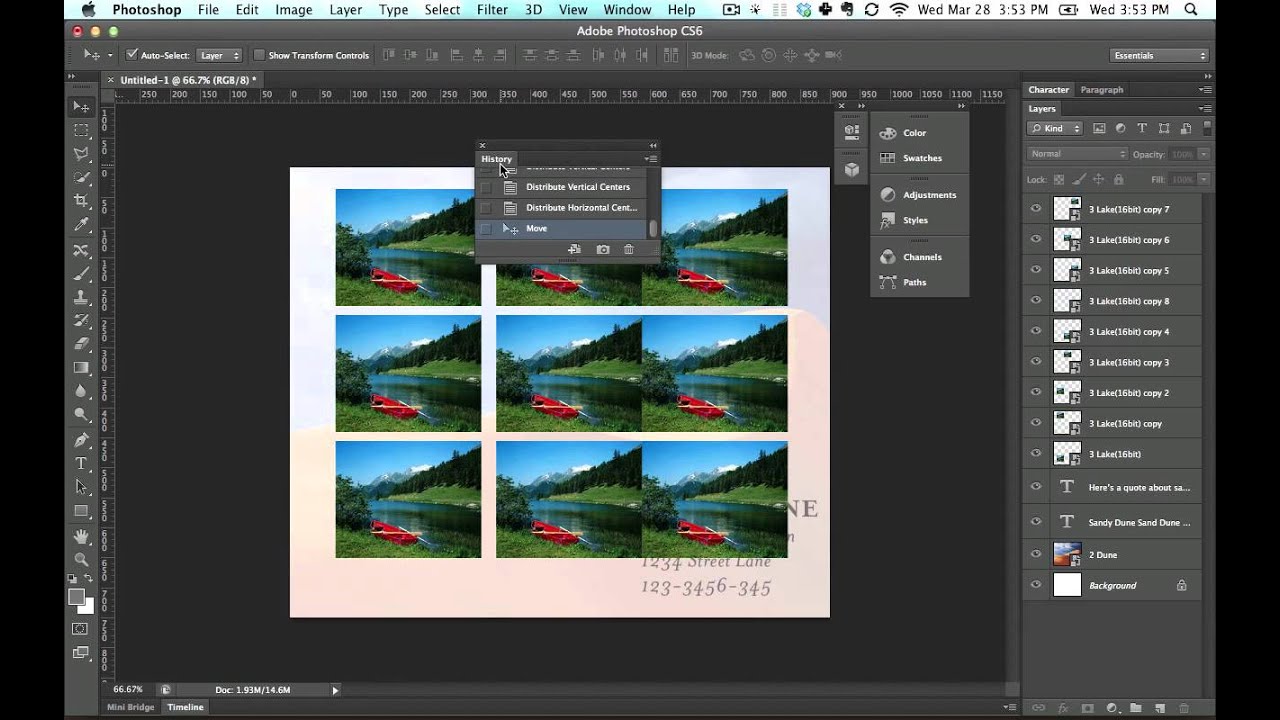Viewport: 1280px width, 720px height.
Task: Select the Hand tool
Action: (81, 536)
